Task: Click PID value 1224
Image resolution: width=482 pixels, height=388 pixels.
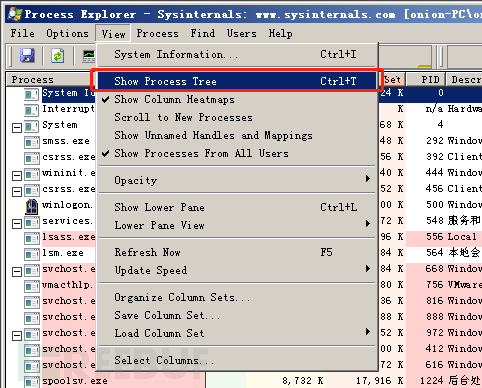Action: pyautogui.click(x=432, y=381)
